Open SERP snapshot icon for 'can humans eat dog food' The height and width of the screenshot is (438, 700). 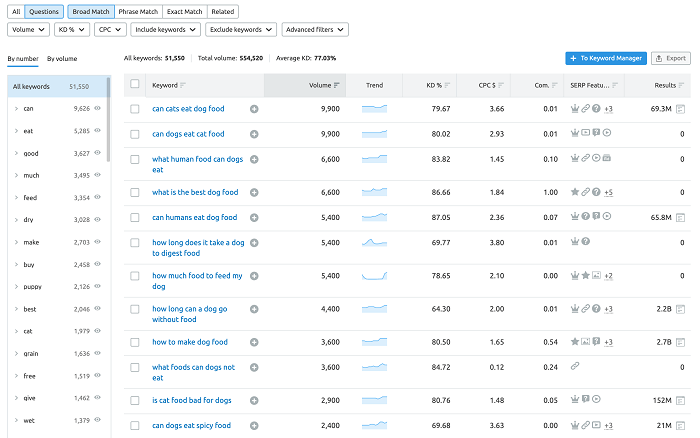pos(680,218)
